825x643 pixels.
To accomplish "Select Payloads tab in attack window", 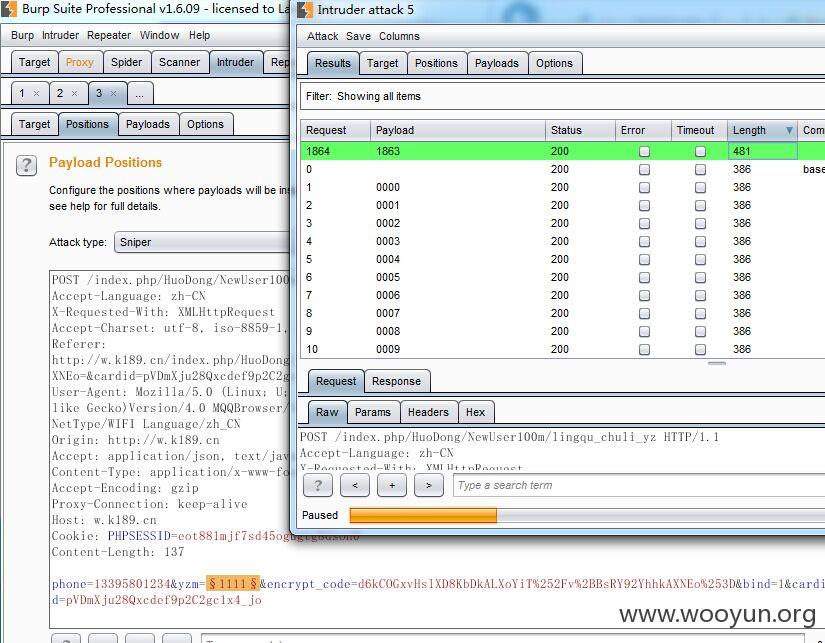I will pos(497,63).
